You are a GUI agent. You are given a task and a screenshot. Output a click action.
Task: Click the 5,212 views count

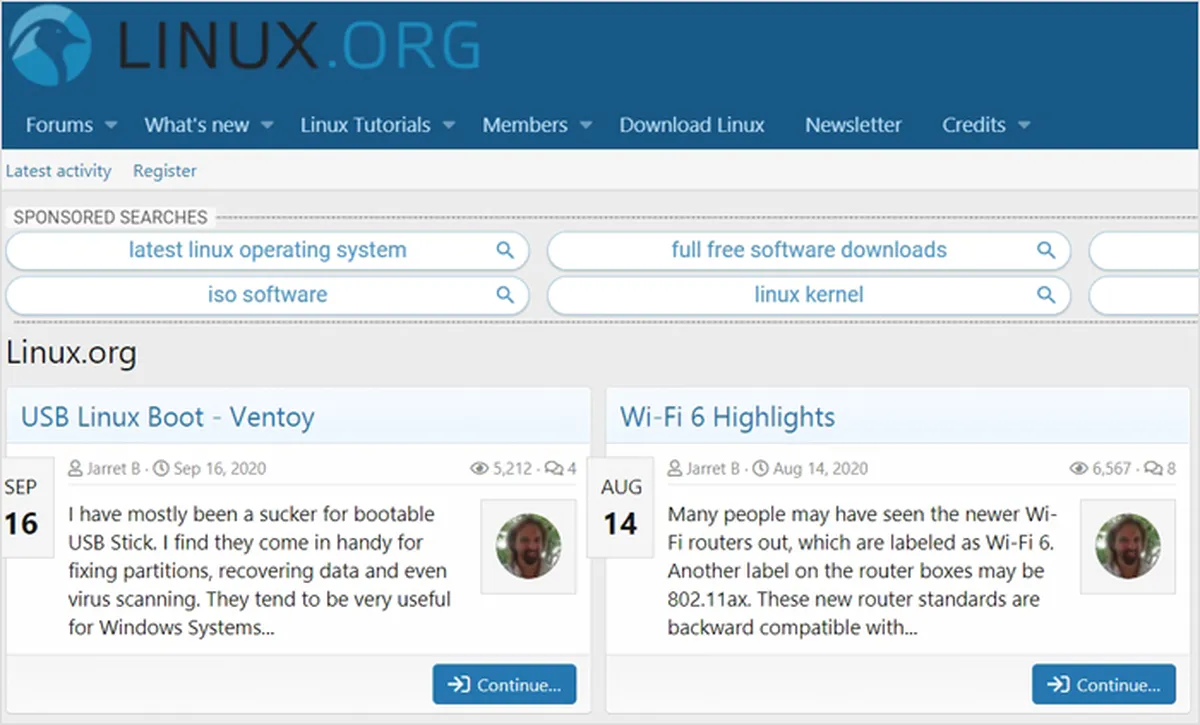(512, 468)
